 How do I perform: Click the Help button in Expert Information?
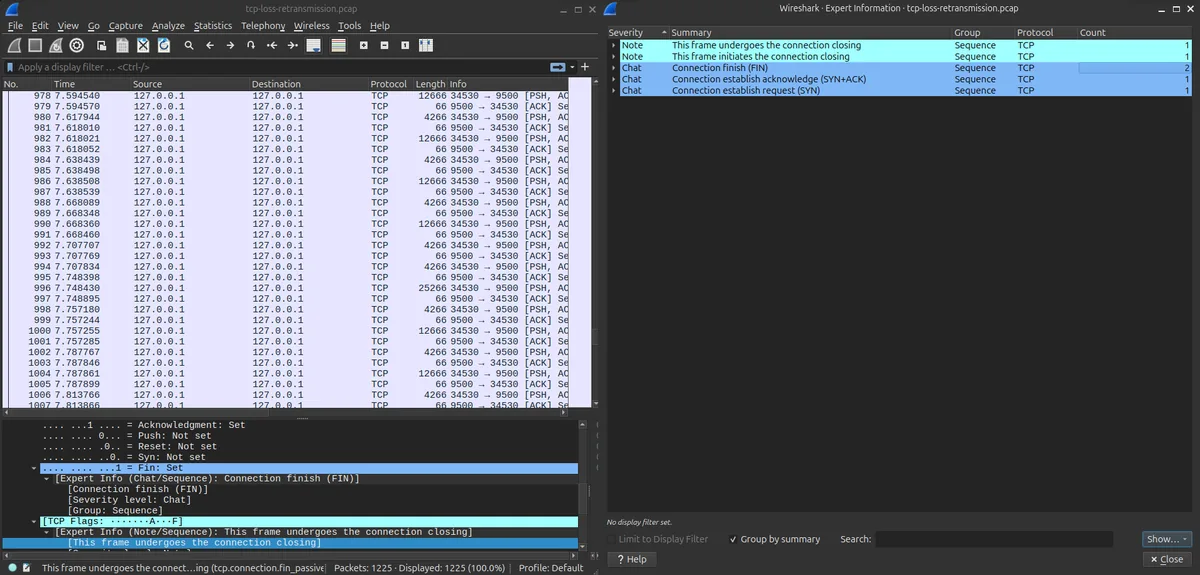click(x=632, y=559)
